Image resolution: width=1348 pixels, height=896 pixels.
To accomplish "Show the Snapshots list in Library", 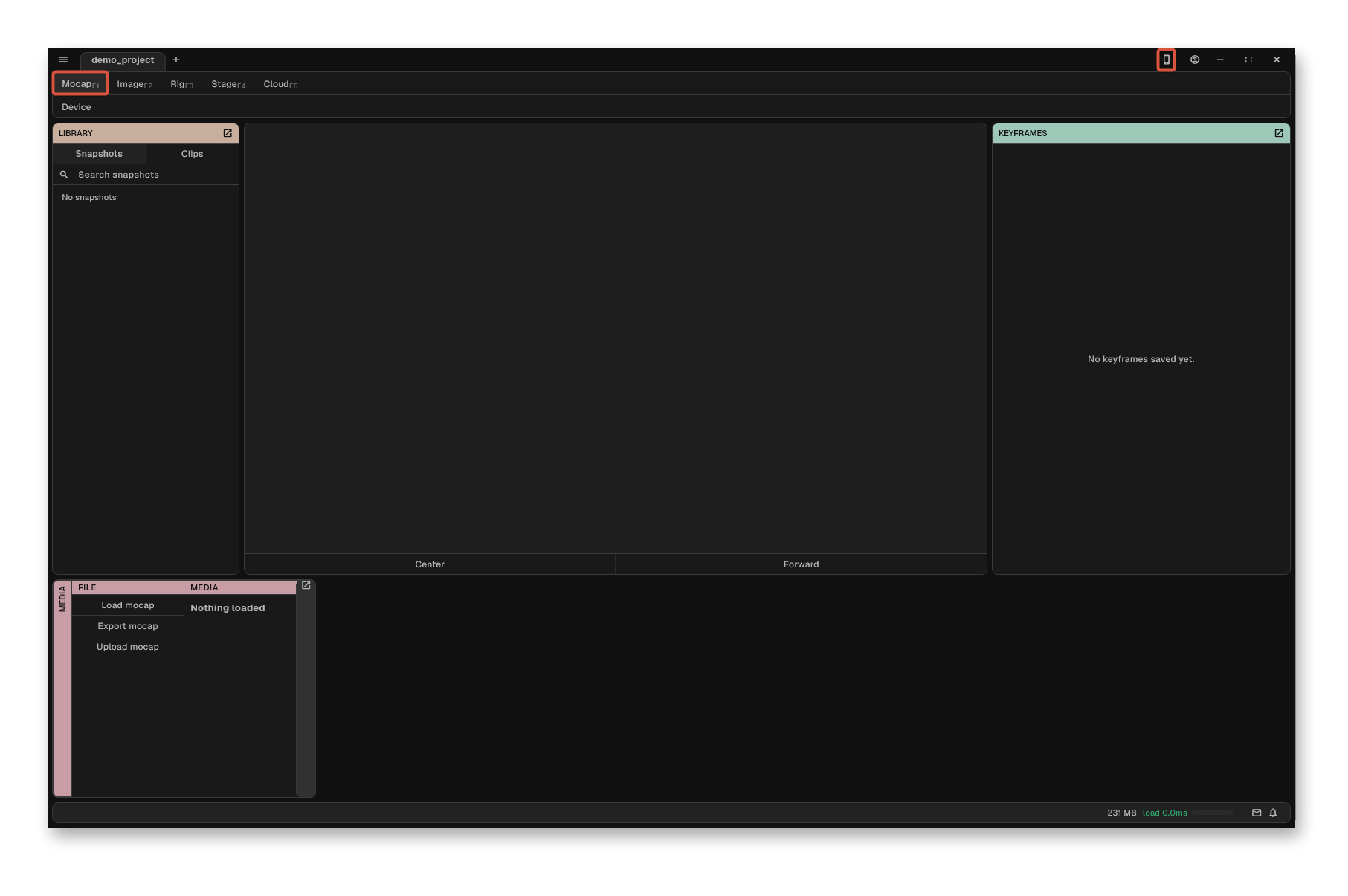I will [99, 154].
